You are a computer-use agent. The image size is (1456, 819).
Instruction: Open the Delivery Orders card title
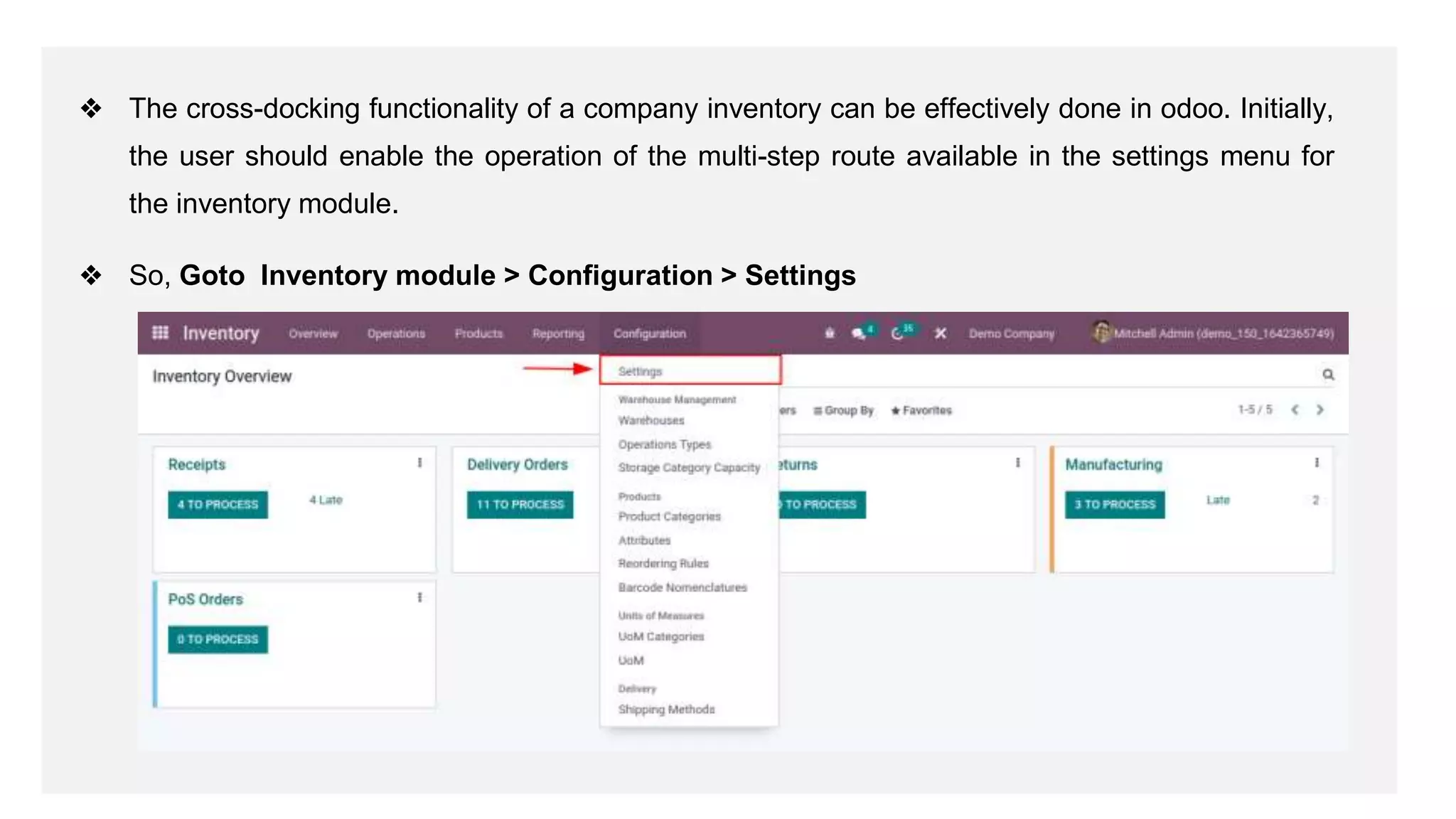[517, 464]
